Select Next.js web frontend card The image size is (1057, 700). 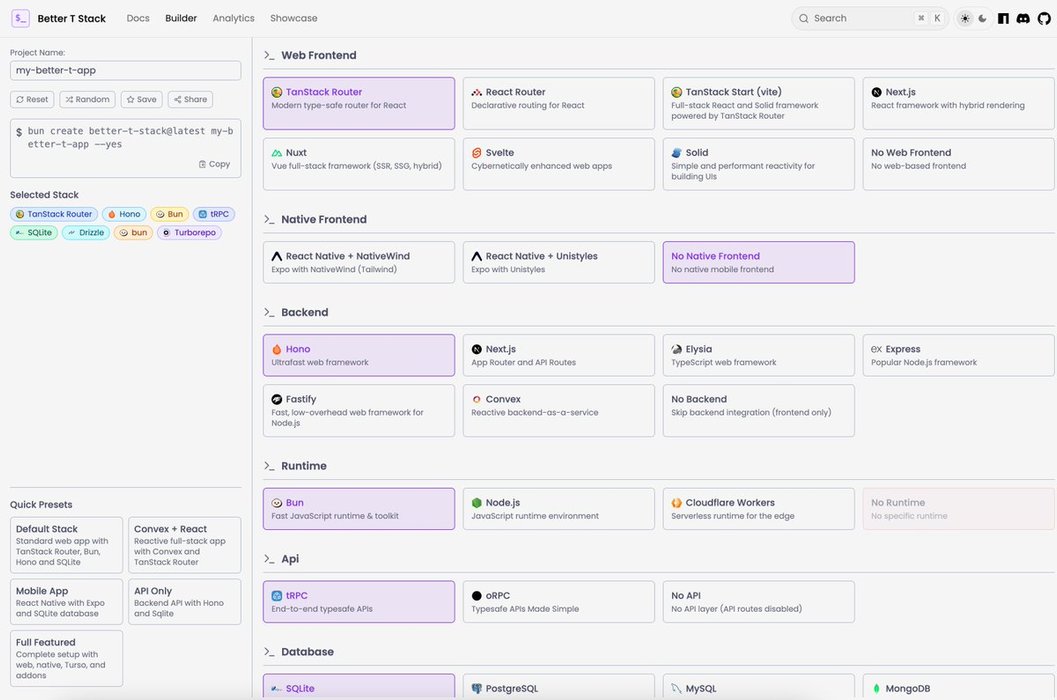pyautogui.click(x=958, y=103)
